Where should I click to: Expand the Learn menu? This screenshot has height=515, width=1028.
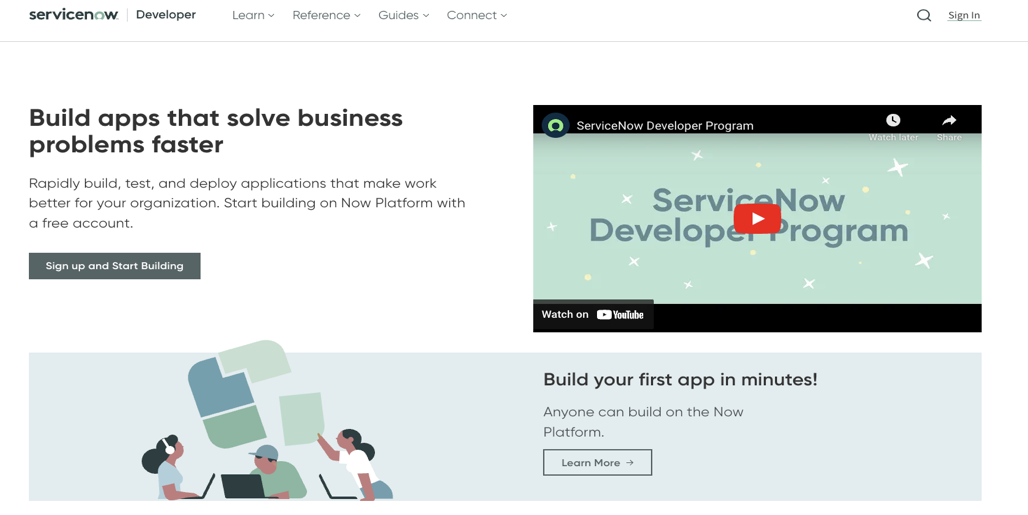[253, 15]
